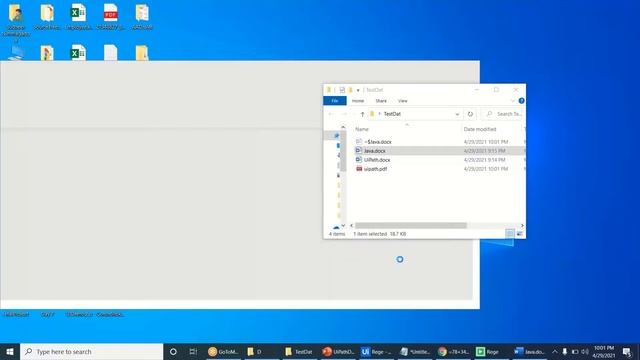Open the View ribbon tab

pos(402,101)
